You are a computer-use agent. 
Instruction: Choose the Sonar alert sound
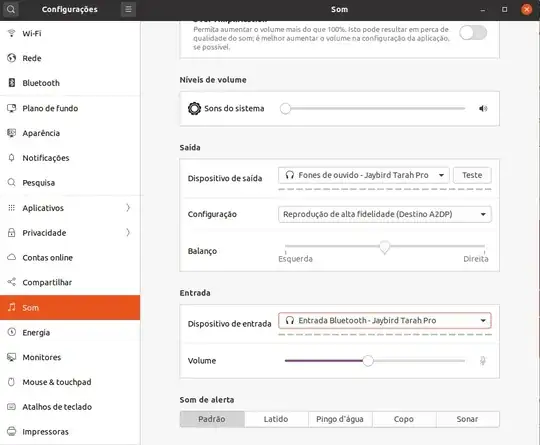(468, 419)
